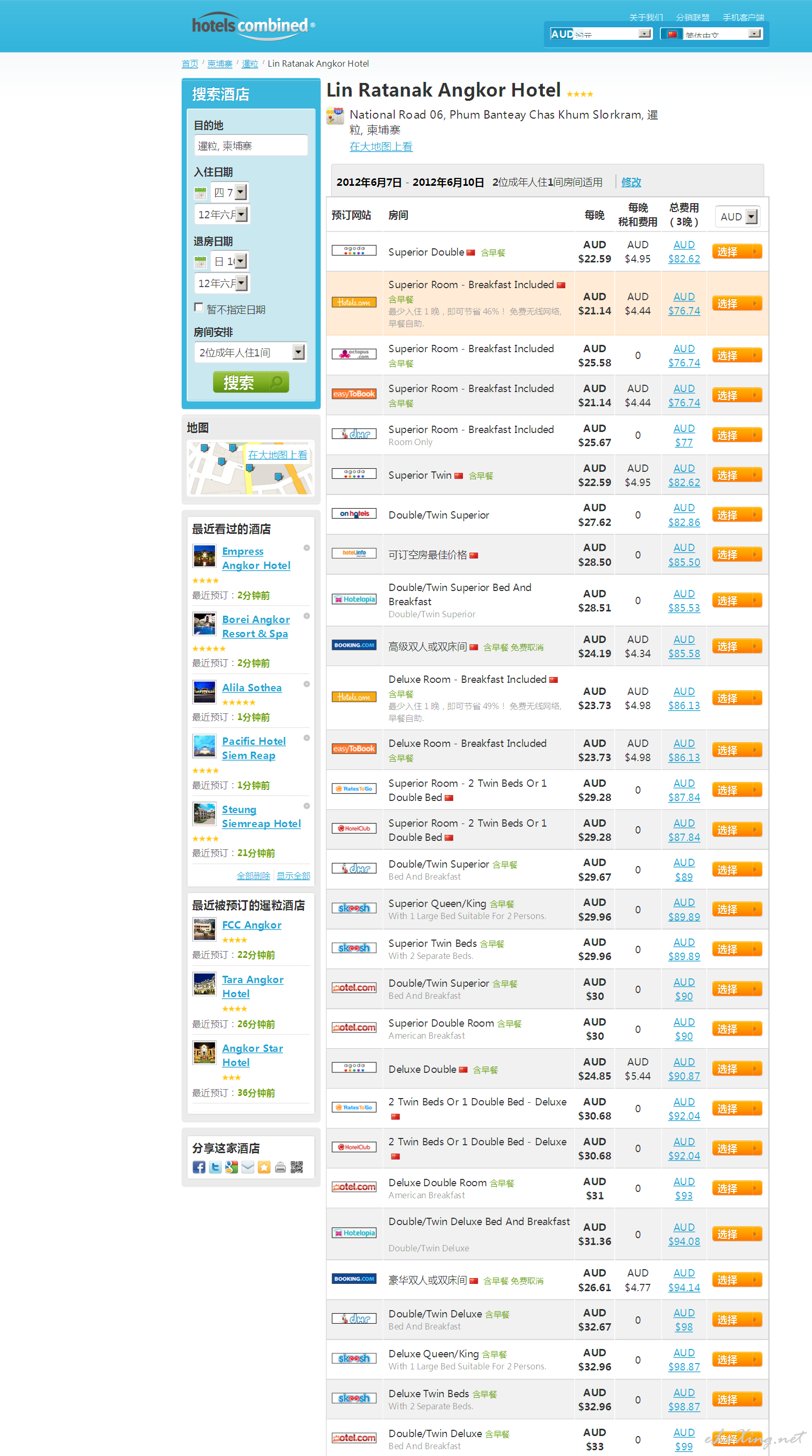The width and height of the screenshot is (812, 1456).
Task: Click 全部删除 in recently viewed hotels
Action: (x=253, y=875)
